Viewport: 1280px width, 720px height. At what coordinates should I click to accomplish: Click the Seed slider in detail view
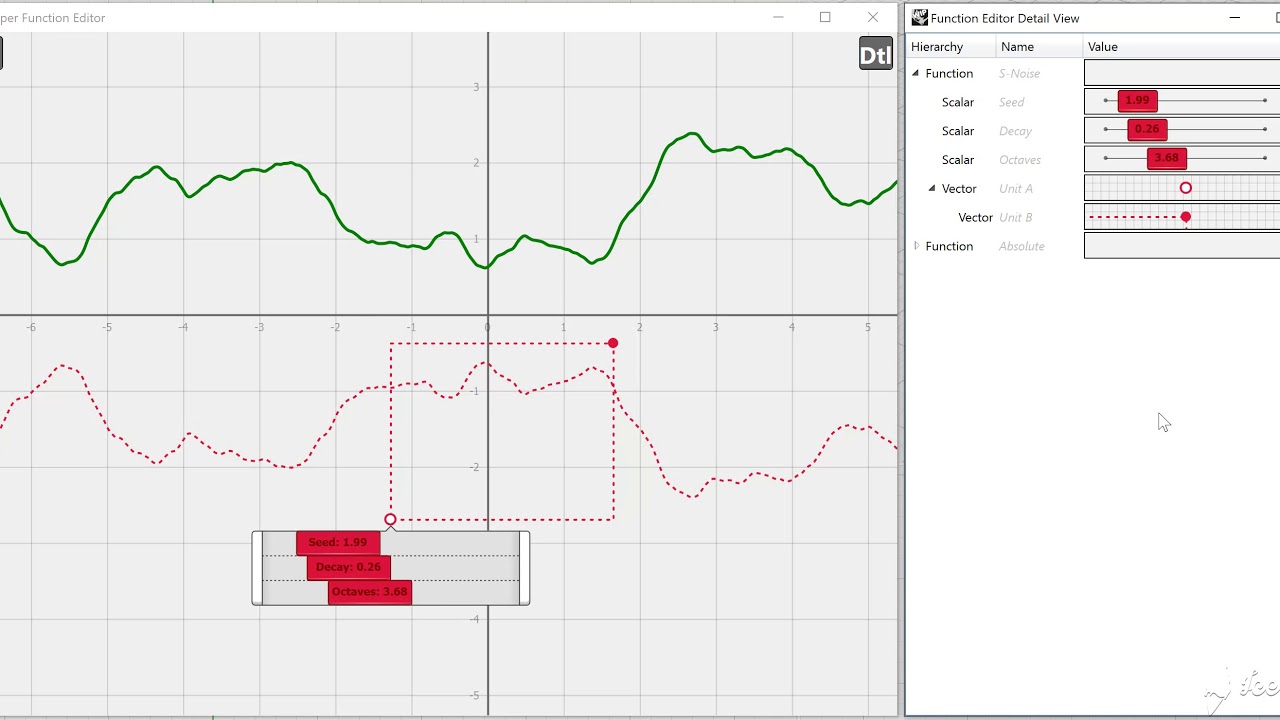1137,100
